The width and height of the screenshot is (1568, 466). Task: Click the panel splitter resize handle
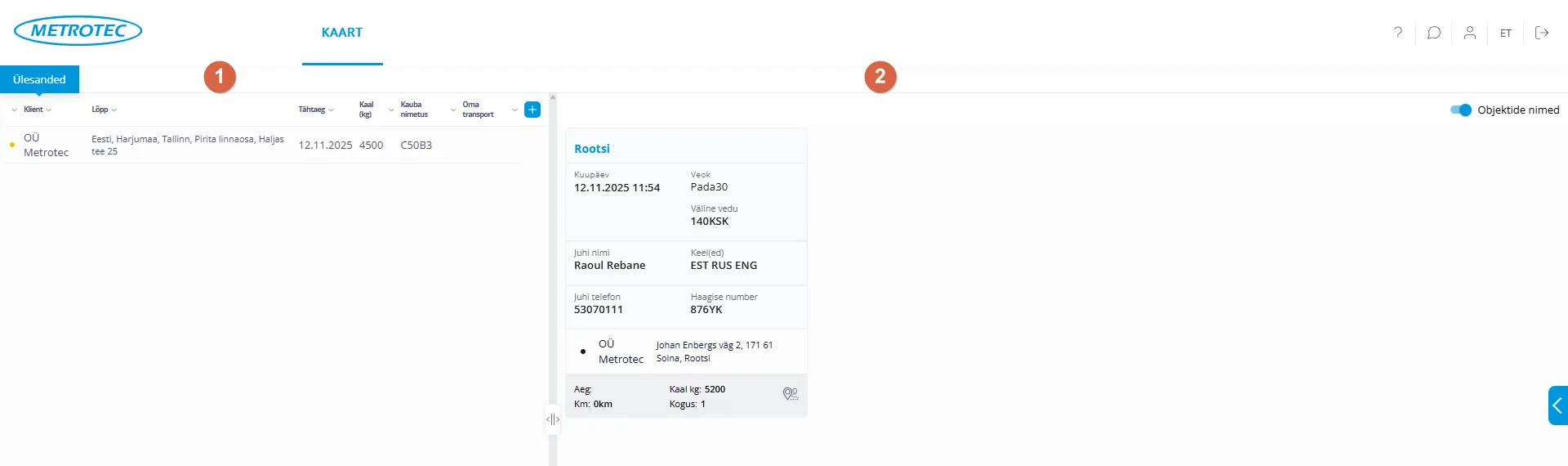point(553,419)
